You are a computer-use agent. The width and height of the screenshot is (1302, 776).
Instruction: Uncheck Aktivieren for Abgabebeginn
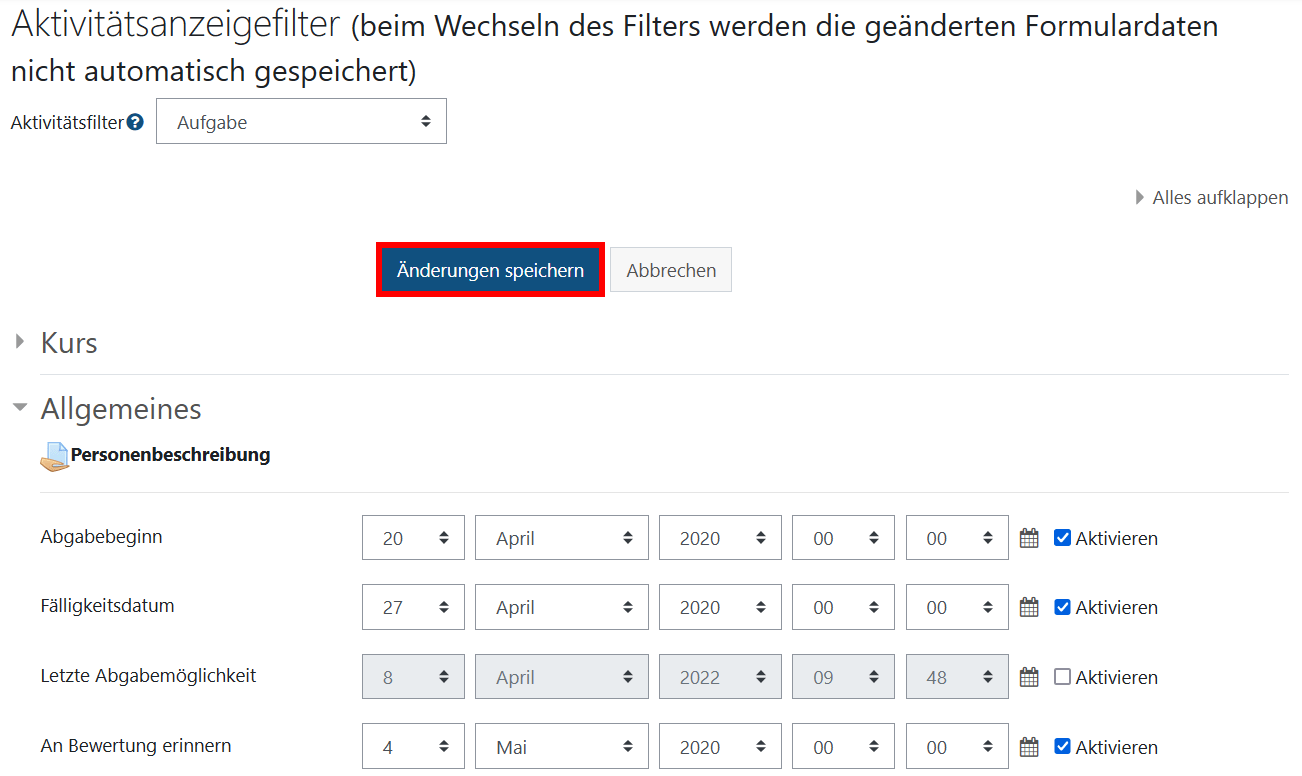pos(1063,537)
